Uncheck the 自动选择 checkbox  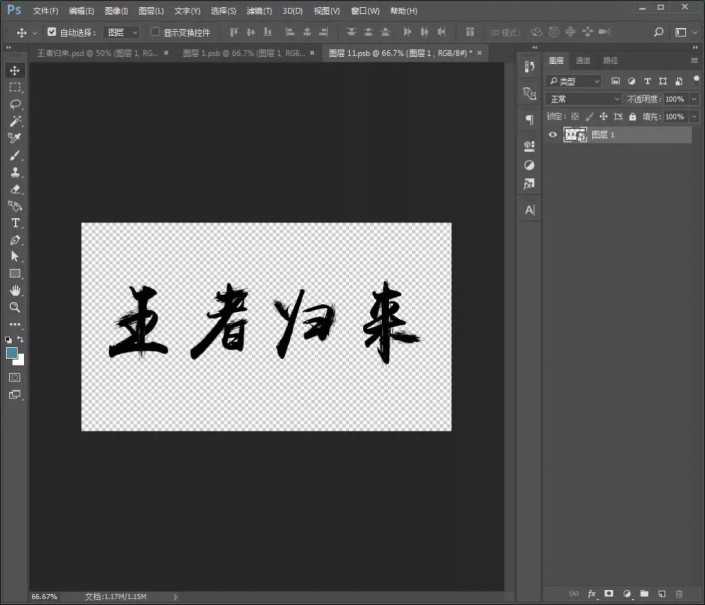[52, 32]
